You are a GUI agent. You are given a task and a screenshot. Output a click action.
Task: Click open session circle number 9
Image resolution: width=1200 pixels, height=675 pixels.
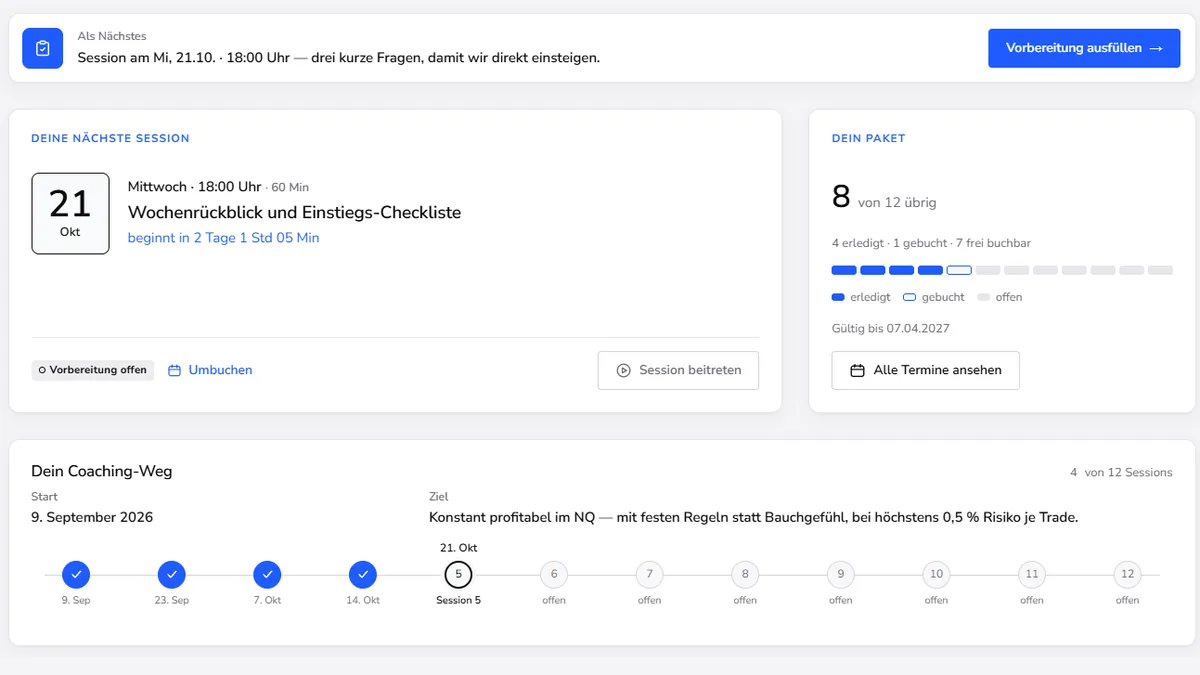(x=841, y=575)
